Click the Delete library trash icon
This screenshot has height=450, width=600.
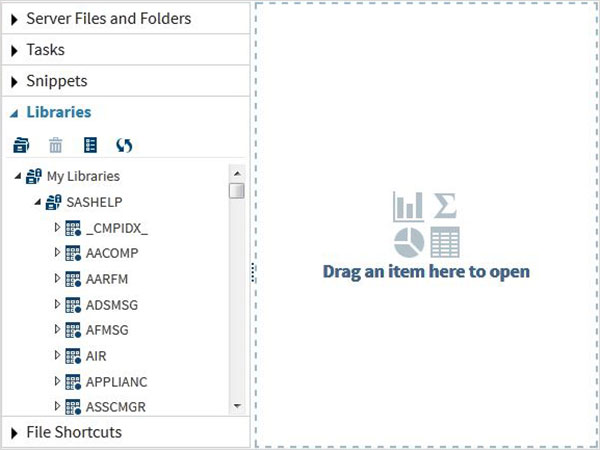pyautogui.click(x=55, y=145)
